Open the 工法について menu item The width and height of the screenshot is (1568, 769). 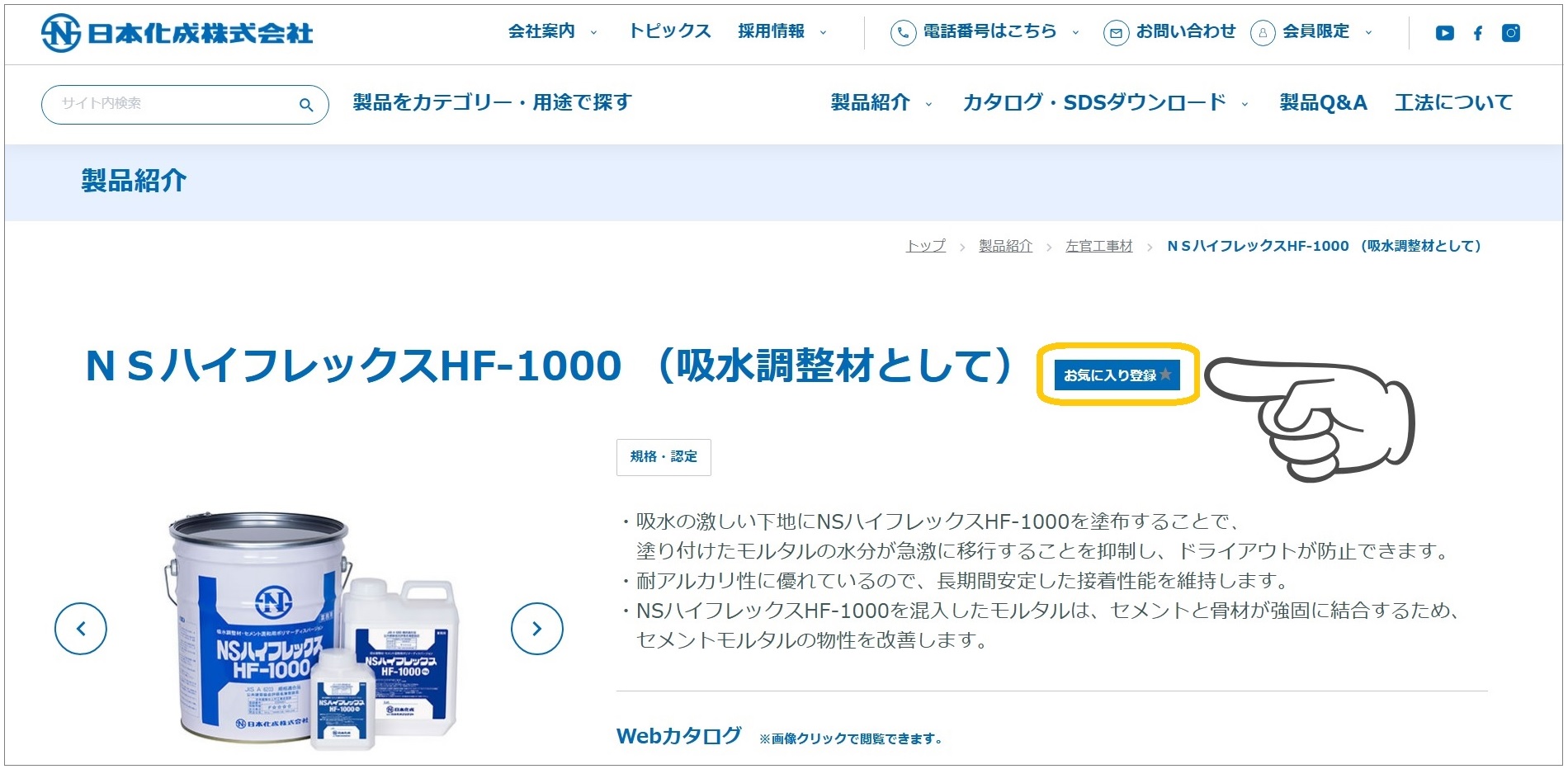click(x=1453, y=102)
